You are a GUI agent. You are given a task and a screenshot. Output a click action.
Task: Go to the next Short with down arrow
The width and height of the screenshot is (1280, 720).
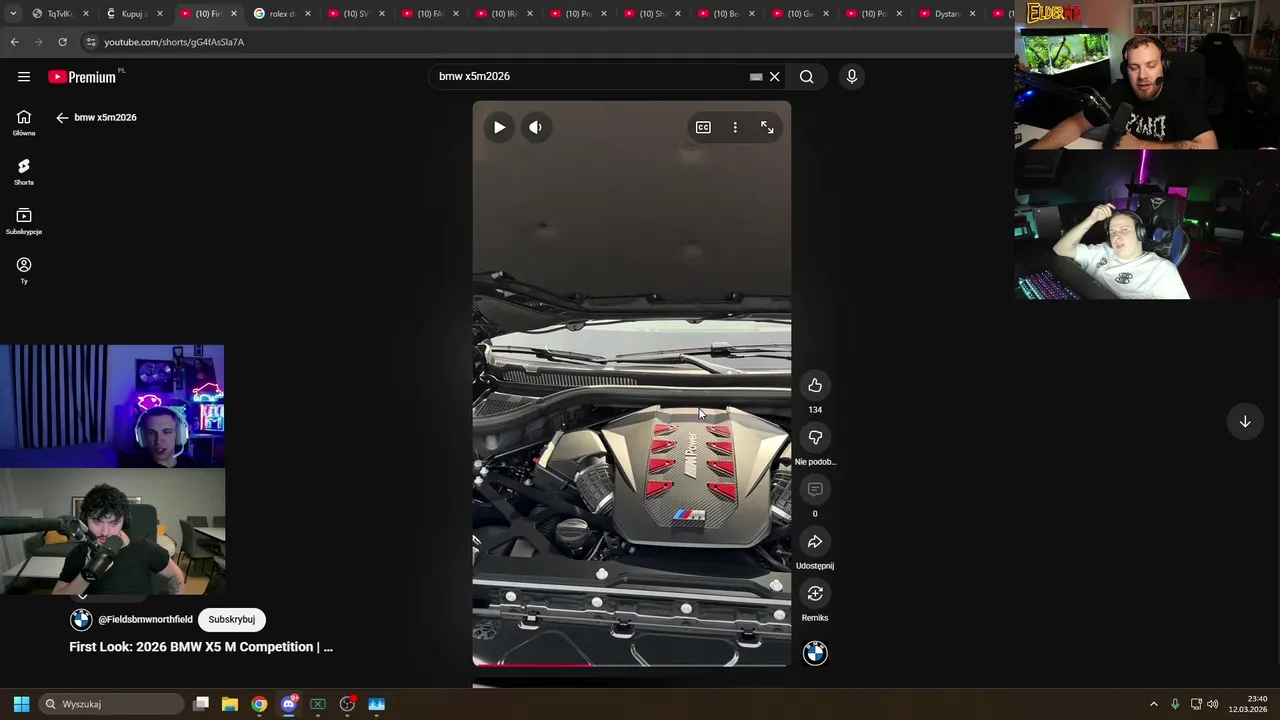tap(1245, 421)
